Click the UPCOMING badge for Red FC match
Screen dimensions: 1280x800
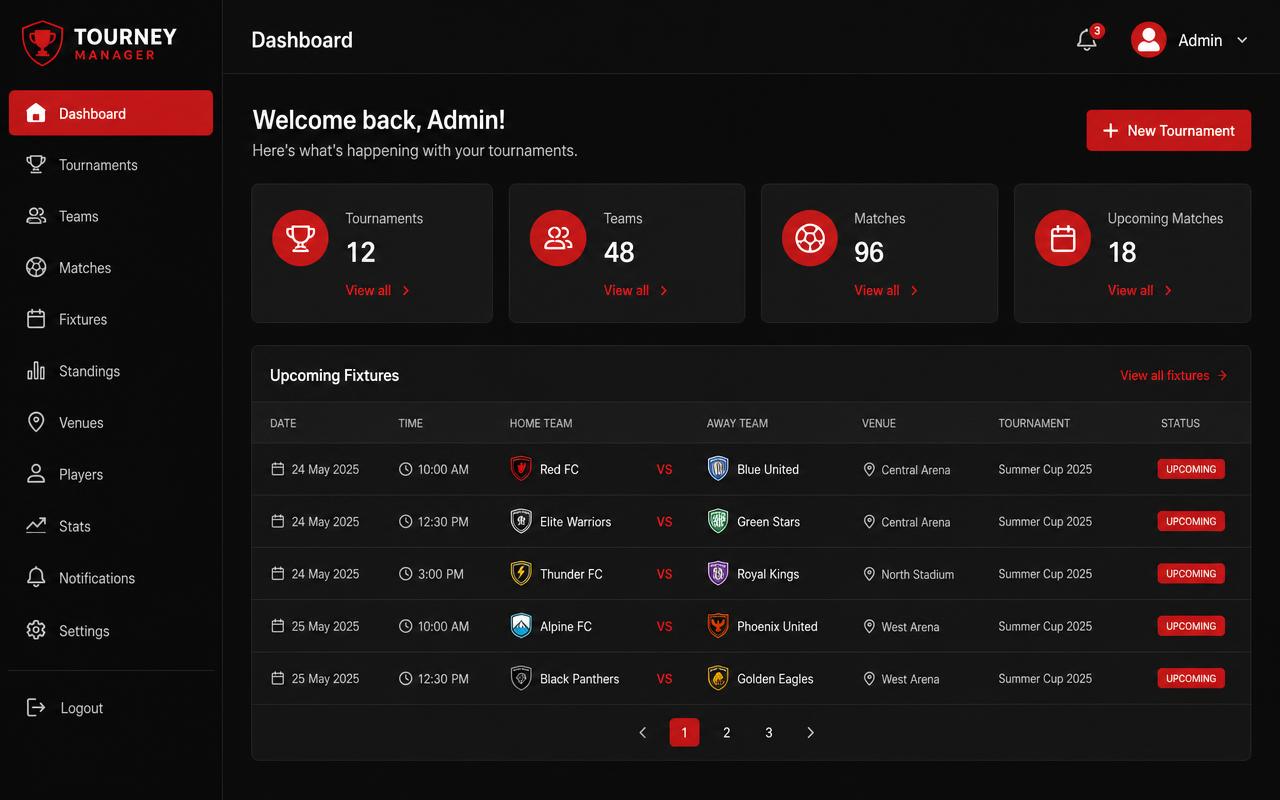pos(1191,469)
